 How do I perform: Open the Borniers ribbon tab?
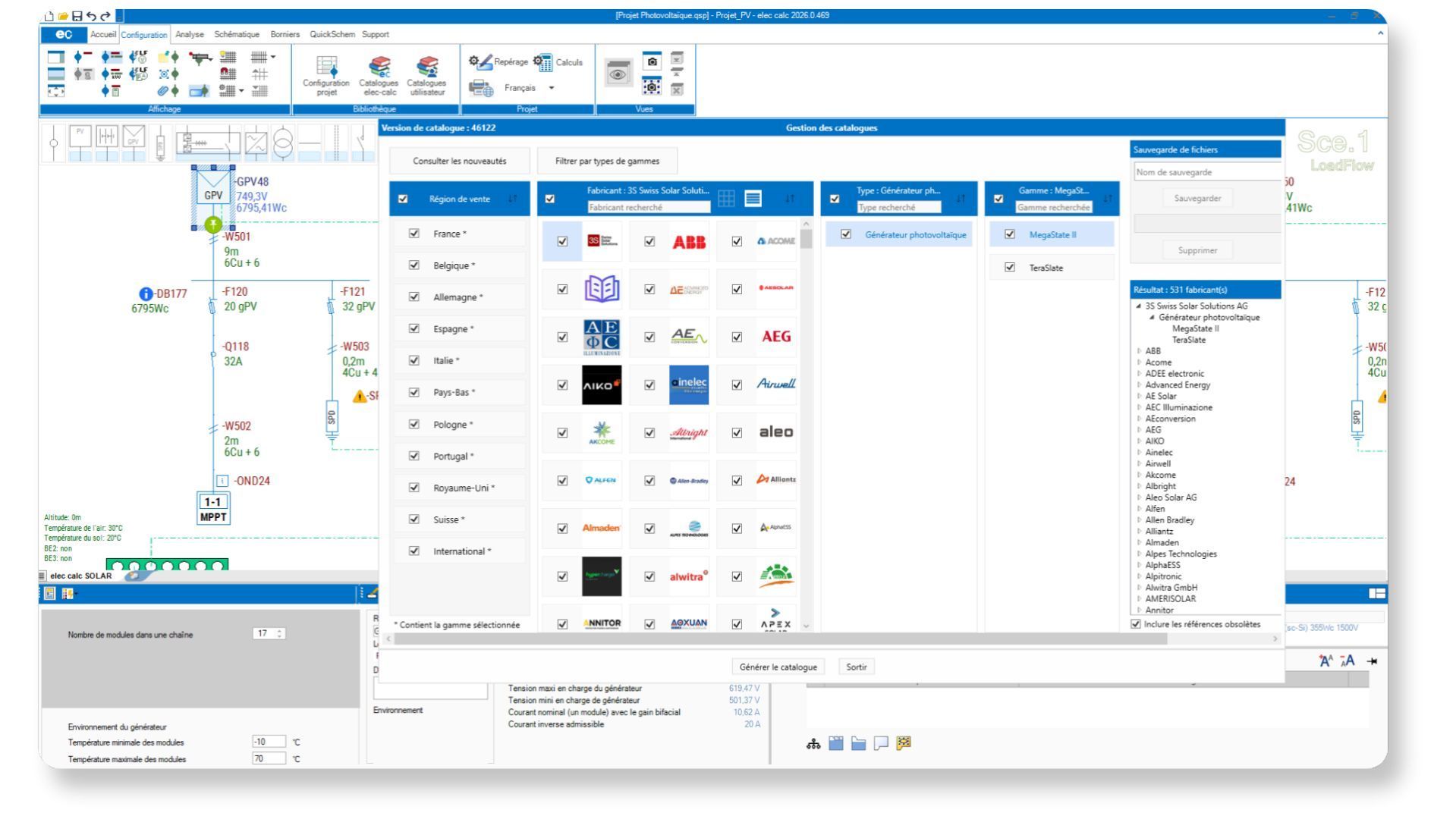(x=285, y=34)
